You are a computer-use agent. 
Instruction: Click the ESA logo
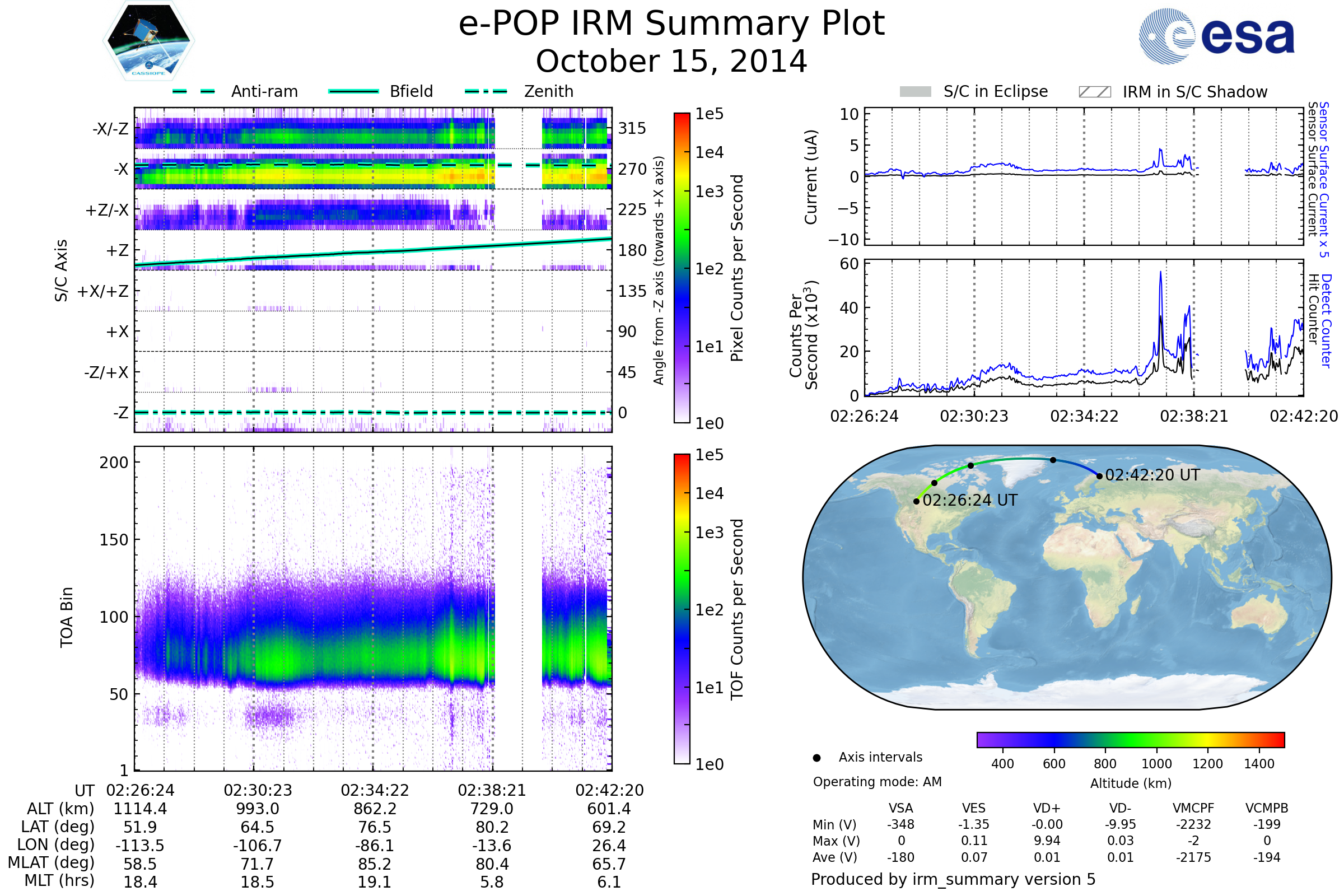tap(1217, 36)
